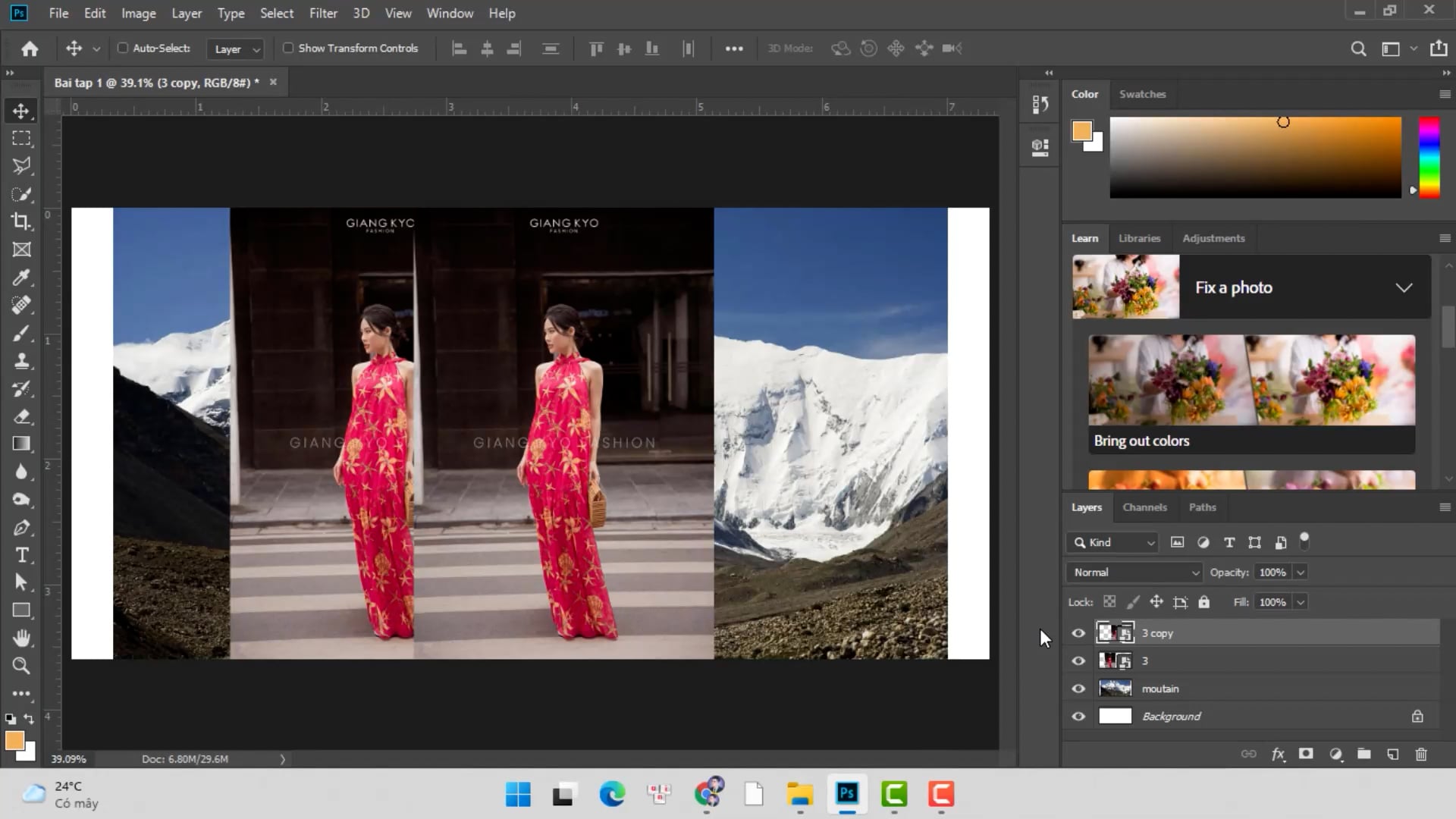Select the Crop tool
Image resolution: width=1456 pixels, height=819 pixels.
20,221
